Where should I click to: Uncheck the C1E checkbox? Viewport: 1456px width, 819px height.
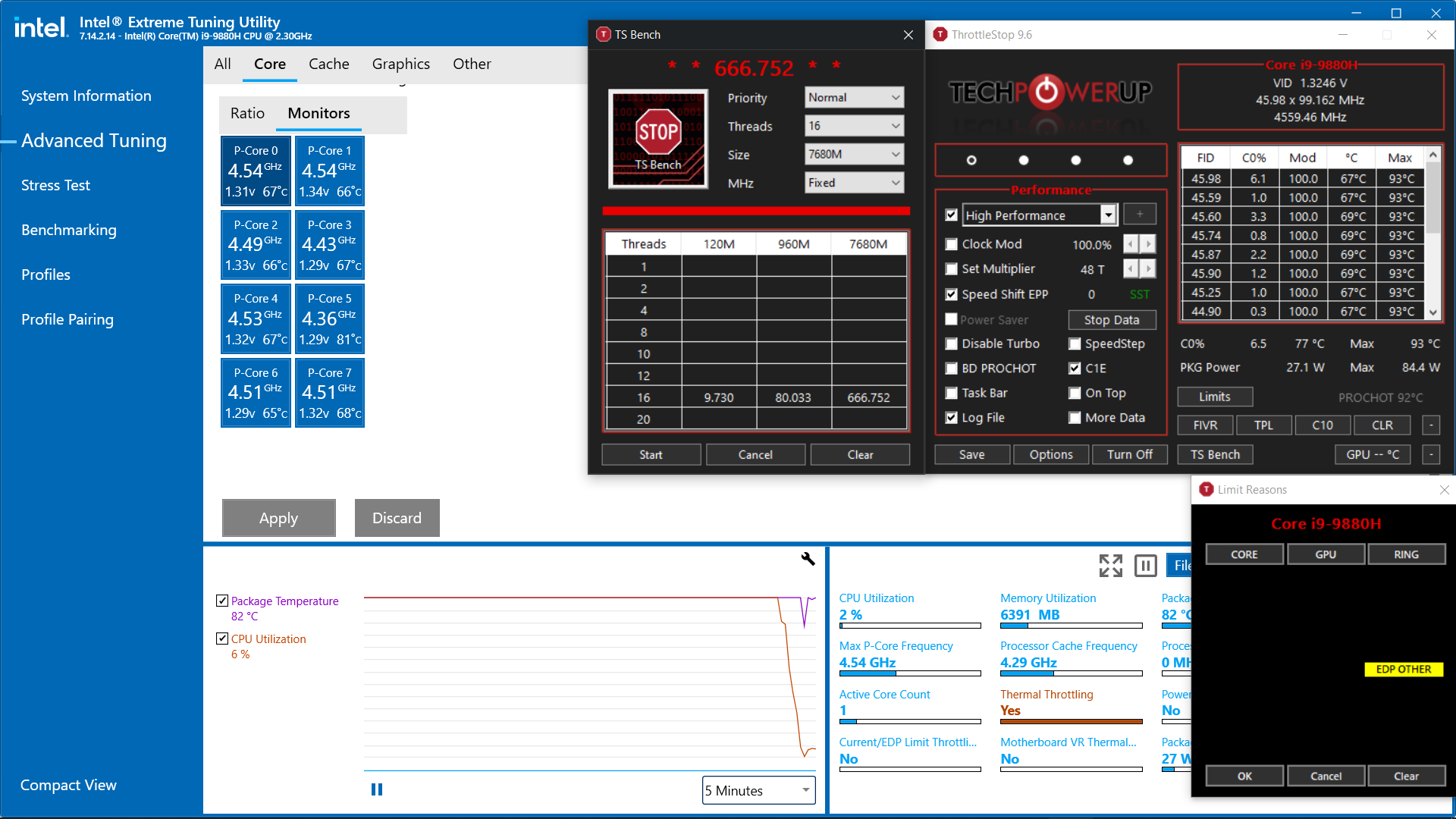1075,369
